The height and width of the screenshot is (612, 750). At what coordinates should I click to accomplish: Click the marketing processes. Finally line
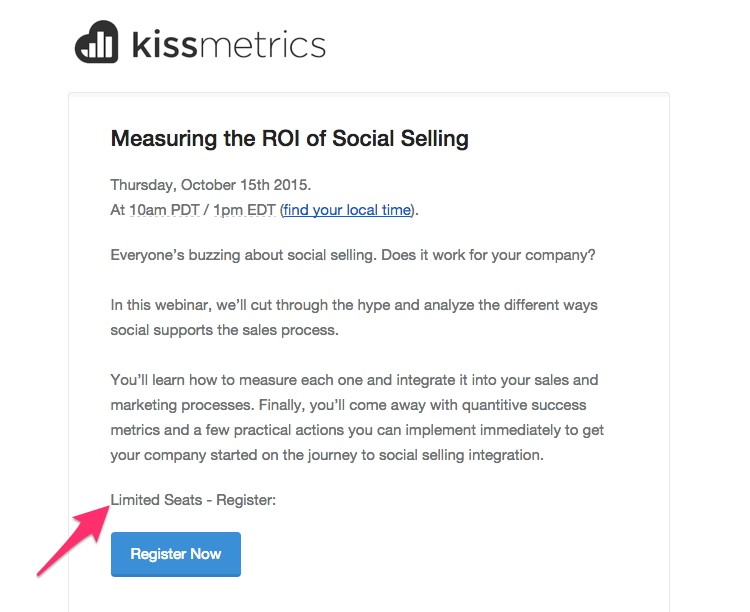[348, 405]
